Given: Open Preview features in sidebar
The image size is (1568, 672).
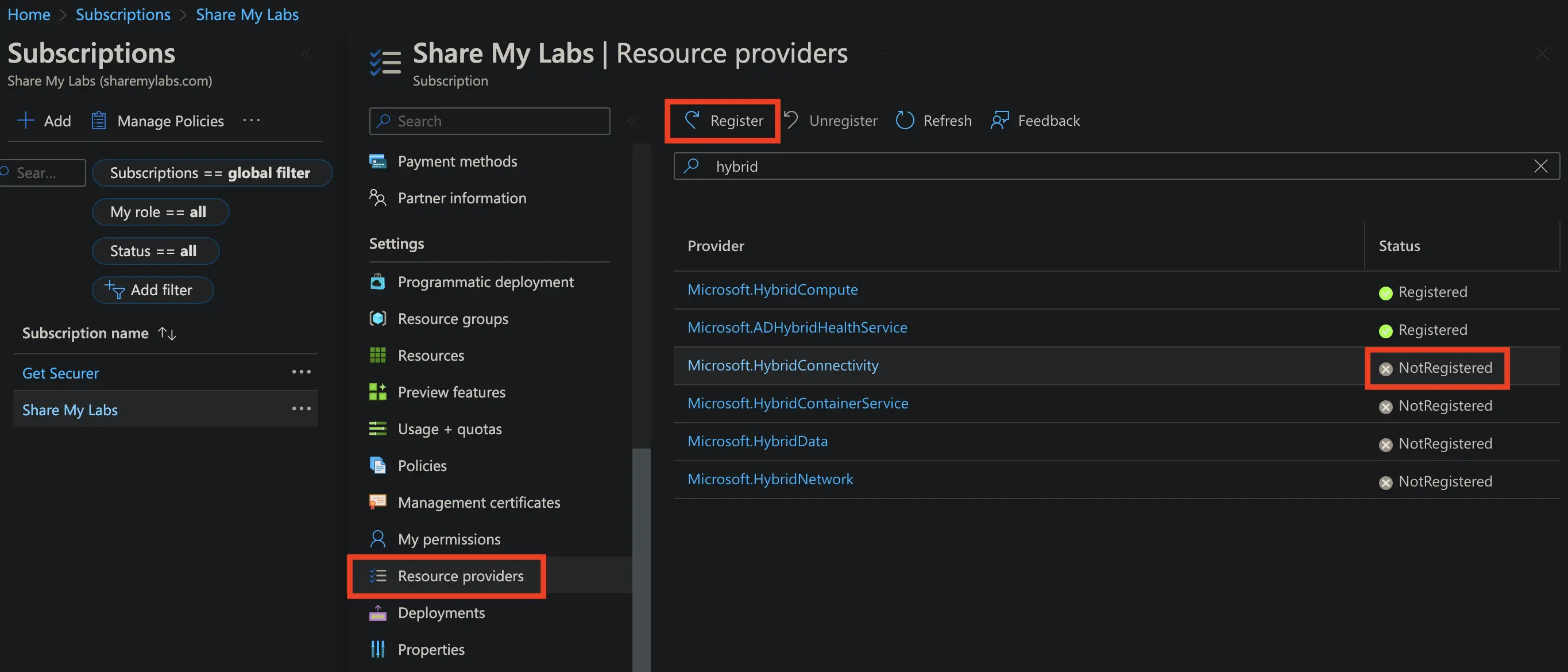Looking at the screenshot, I should (451, 392).
